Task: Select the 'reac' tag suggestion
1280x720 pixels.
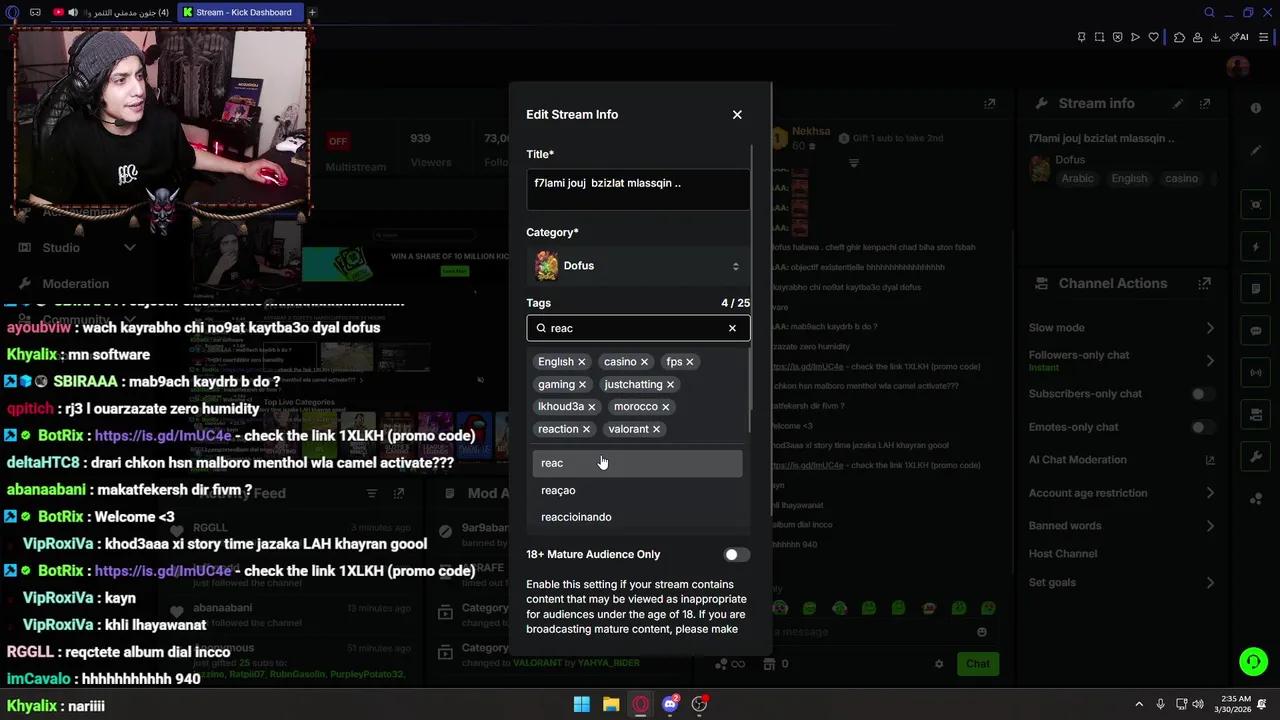Action: [637, 463]
